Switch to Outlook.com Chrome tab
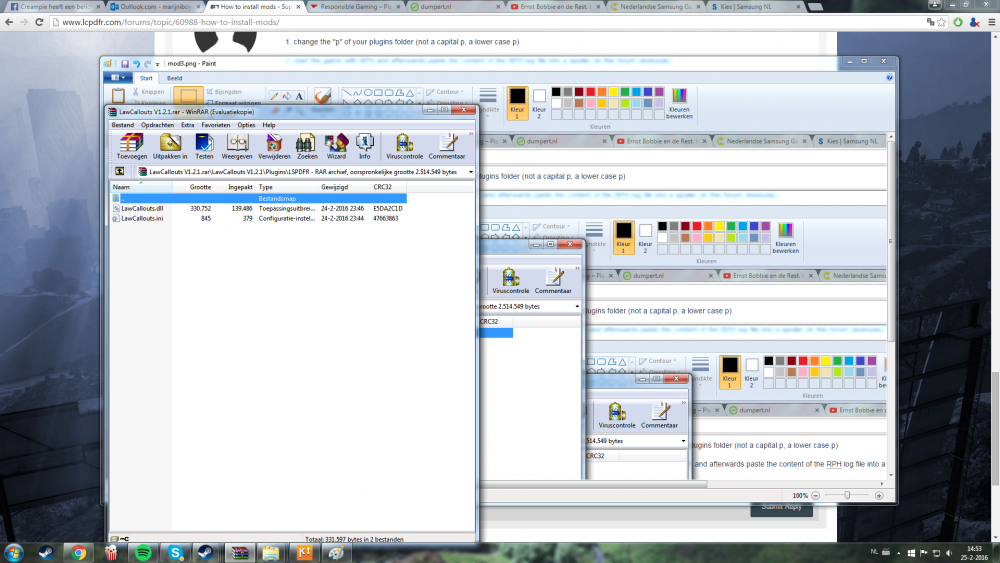Screen dimensions: 1000x563 point(153,6)
